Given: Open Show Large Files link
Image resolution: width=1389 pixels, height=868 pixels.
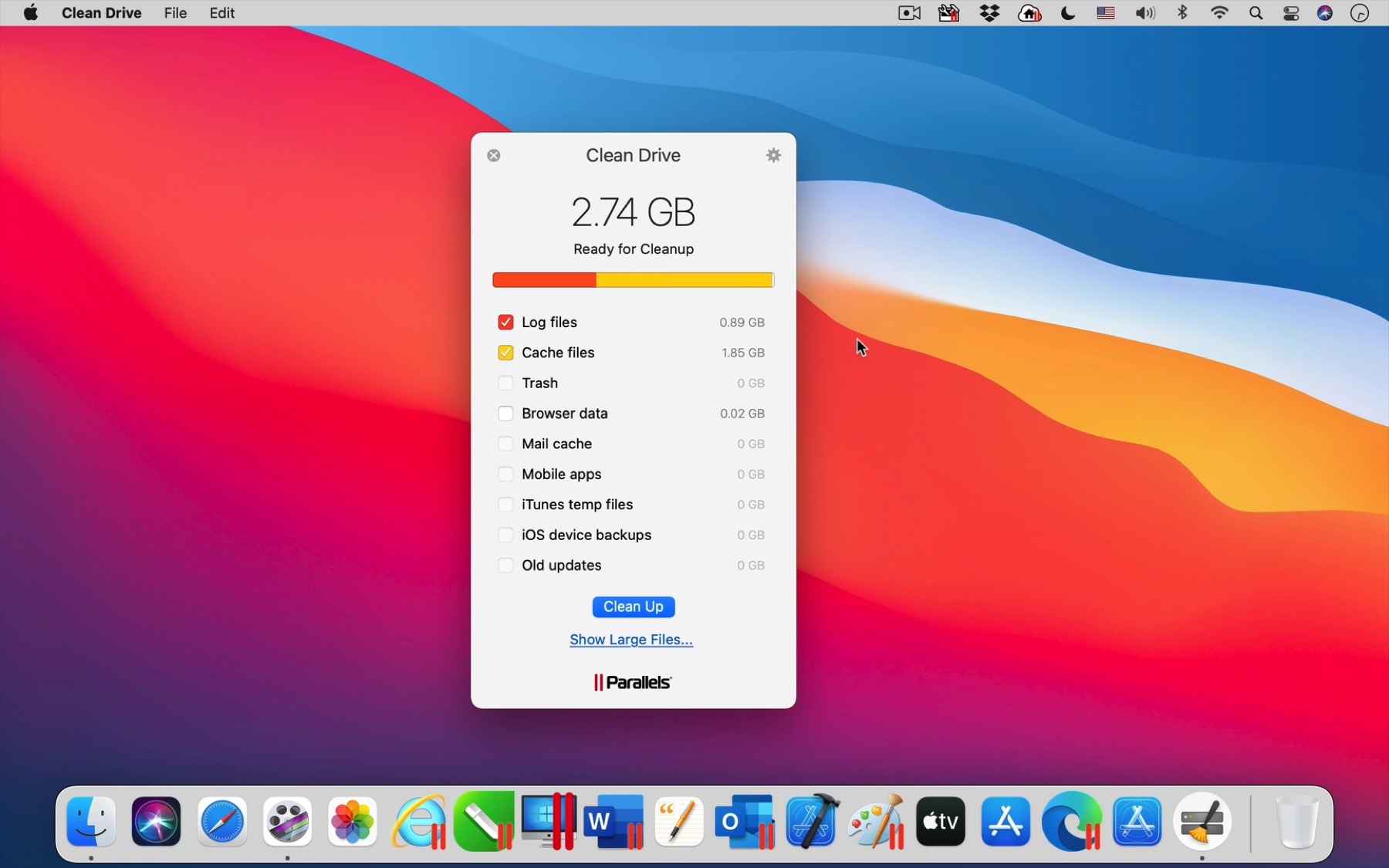Looking at the screenshot, I should 631,640.
